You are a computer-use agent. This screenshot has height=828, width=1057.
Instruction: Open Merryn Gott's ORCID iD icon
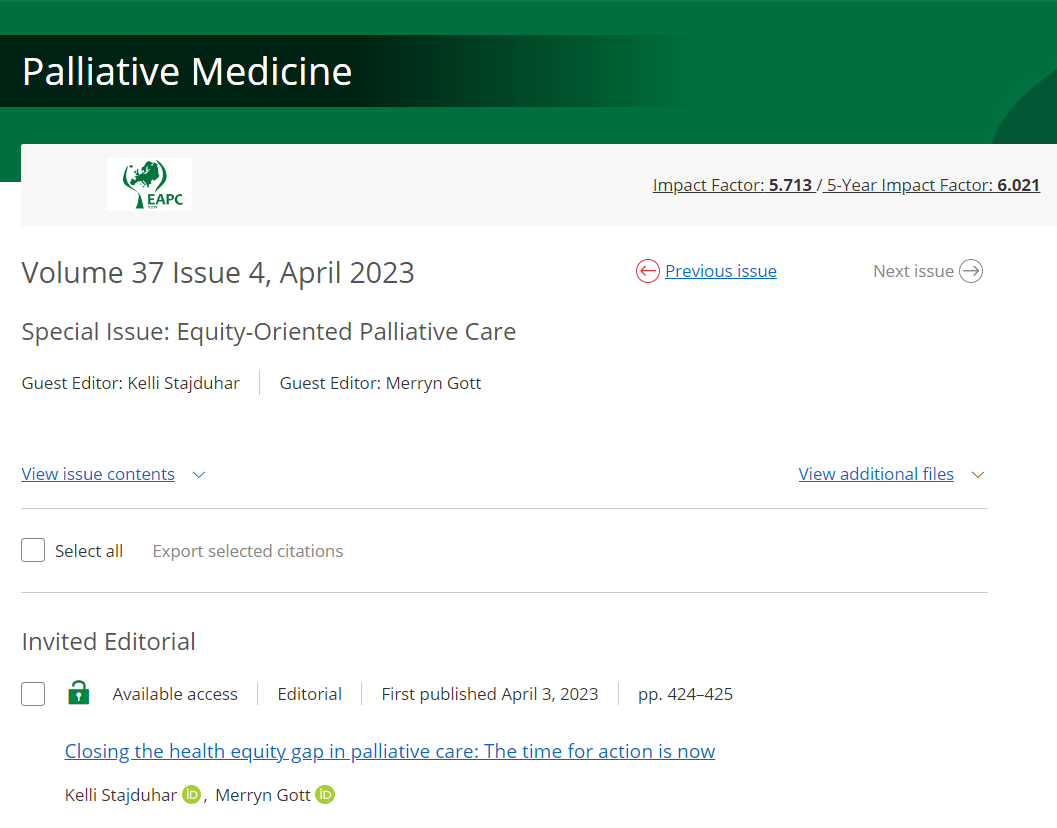coord(325,795)
